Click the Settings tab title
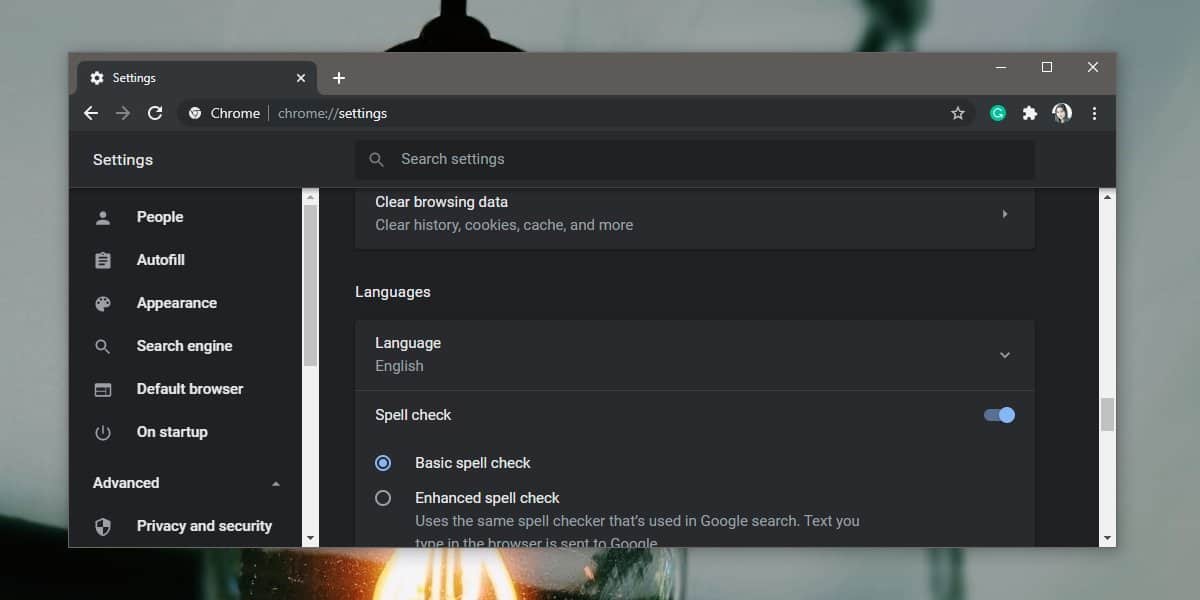Viewport: 1200px width, 600px height. click(x=134, y=78)
